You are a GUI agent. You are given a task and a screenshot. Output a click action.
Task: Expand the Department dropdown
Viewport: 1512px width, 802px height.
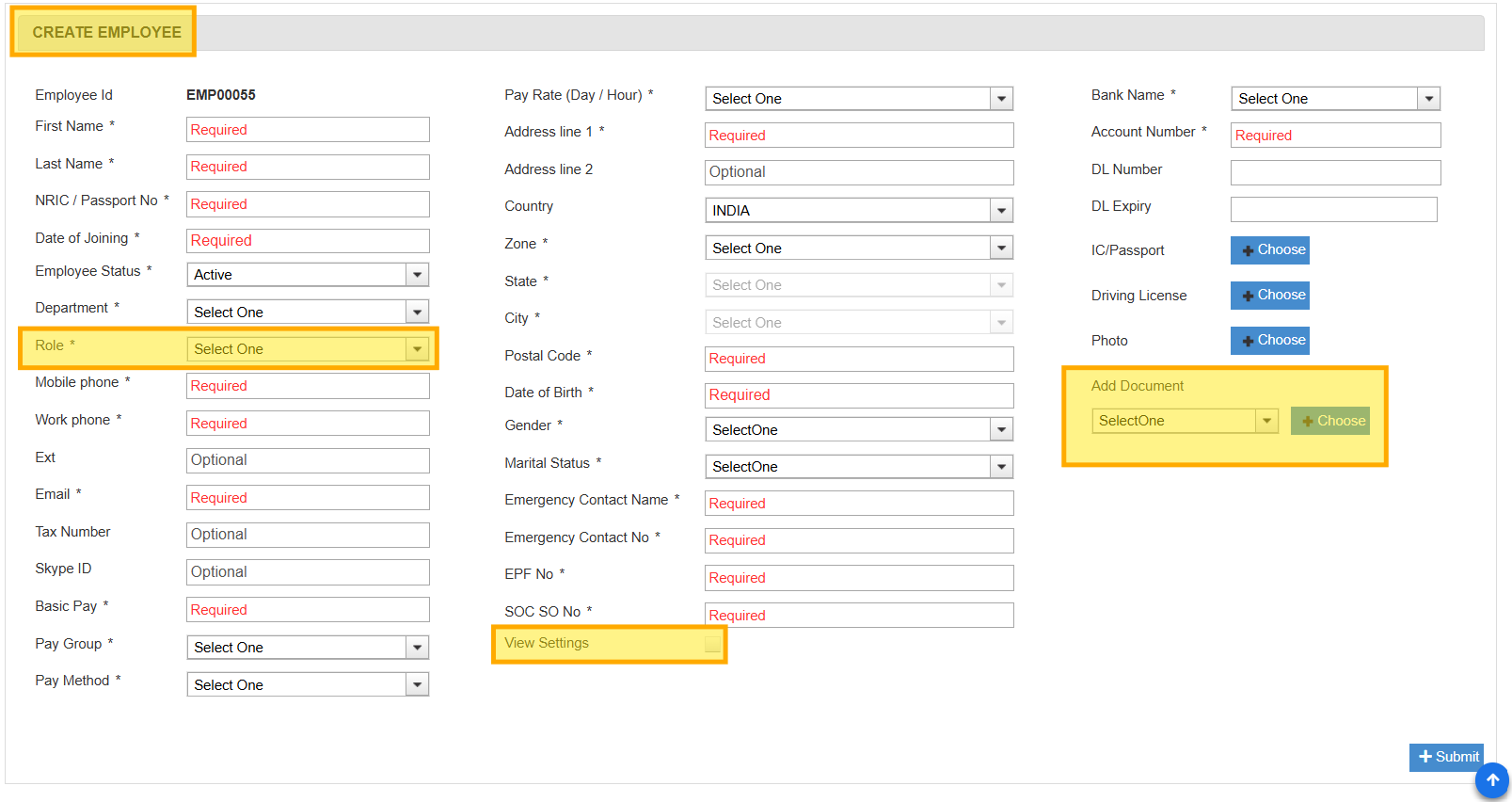[308, 312]
